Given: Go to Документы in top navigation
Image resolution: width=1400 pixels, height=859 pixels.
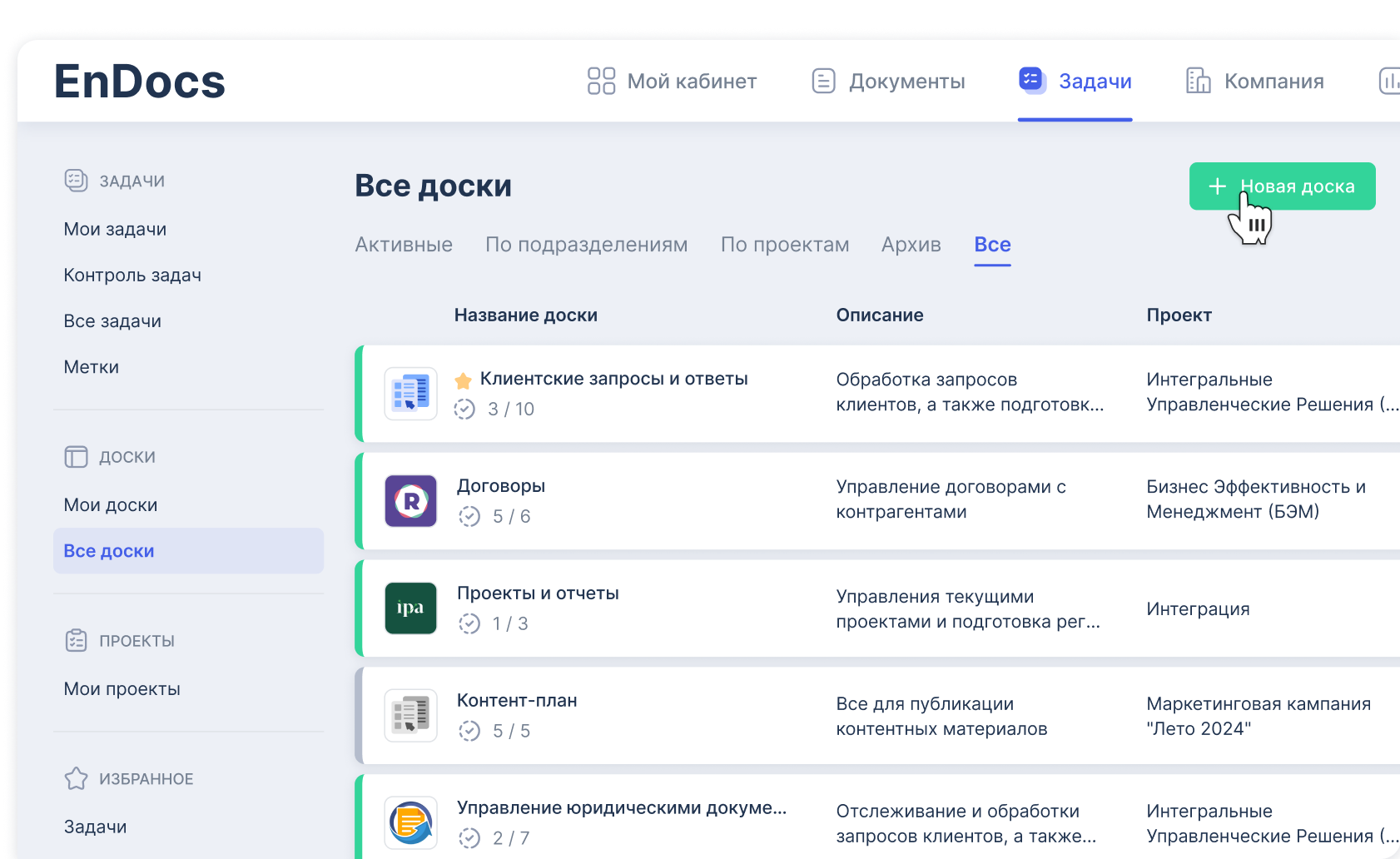Looking at the screenshot, I should coord(888,82).
